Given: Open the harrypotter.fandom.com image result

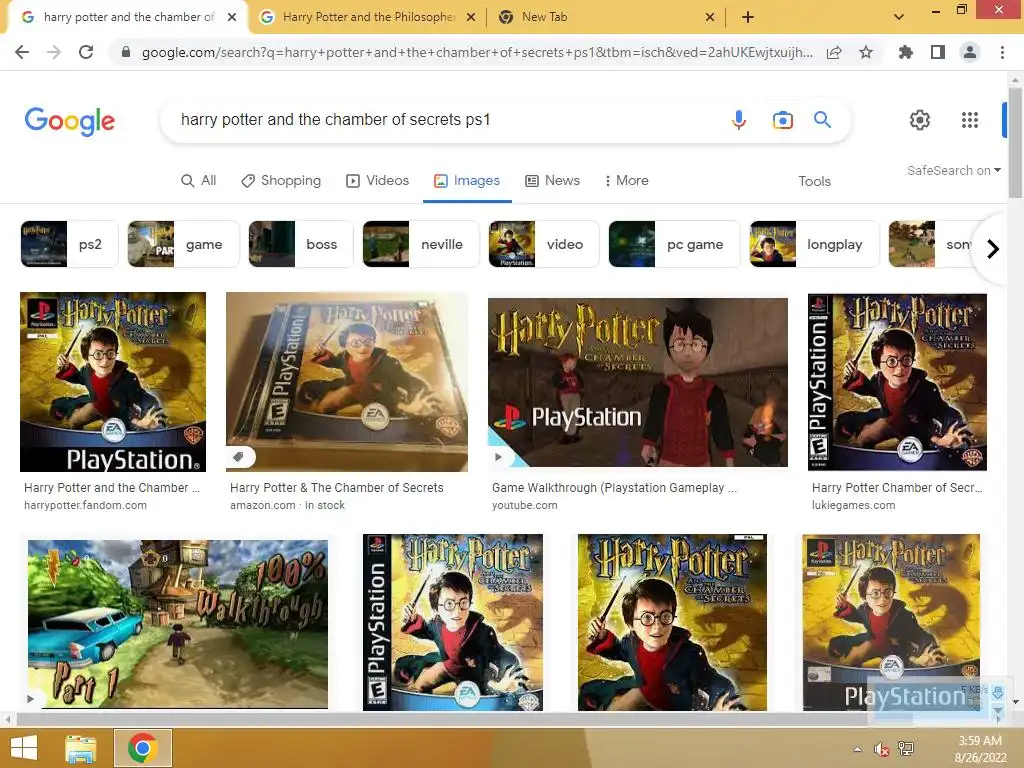Looking at the screenshot, I should [x=113, y=382].
